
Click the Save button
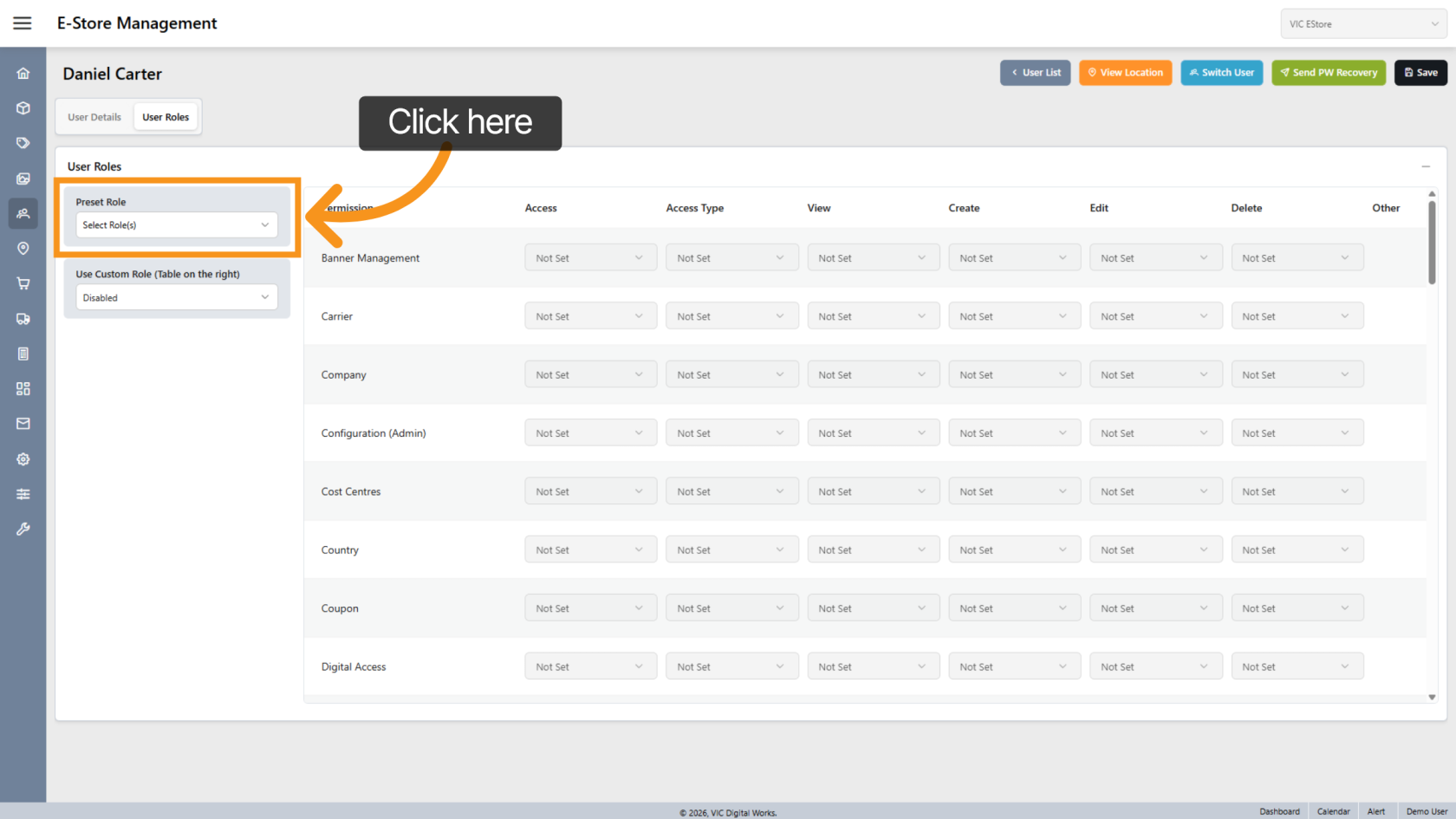pos(1420,73)
